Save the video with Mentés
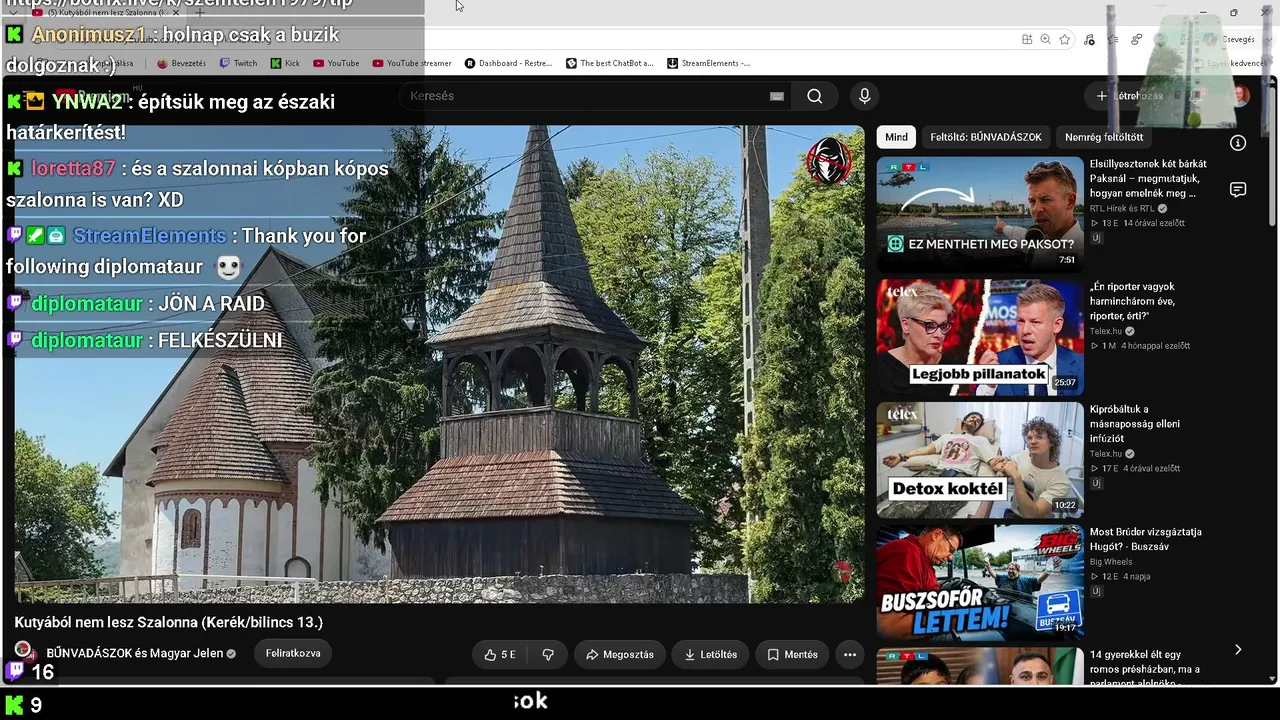The width and height of the screenshot is (1280, 720). coord(792,655)
